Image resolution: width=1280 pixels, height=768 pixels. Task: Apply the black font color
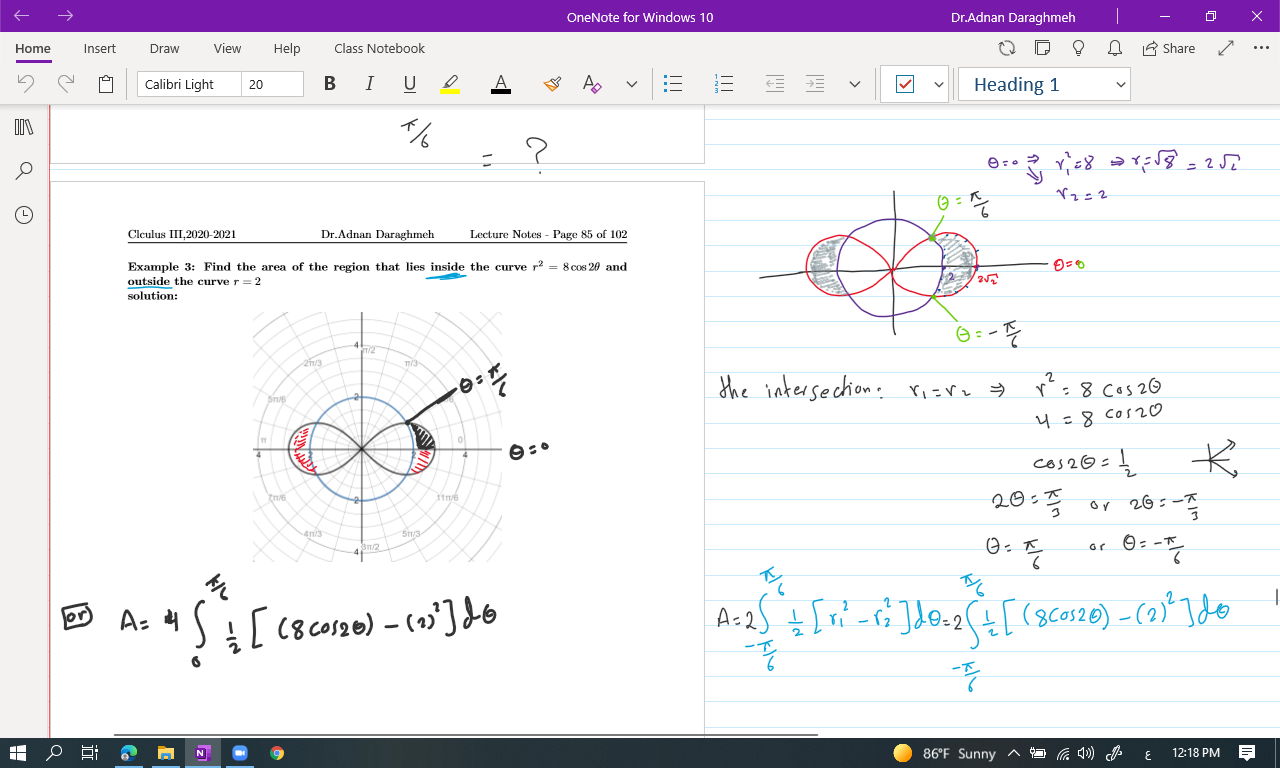501,84
